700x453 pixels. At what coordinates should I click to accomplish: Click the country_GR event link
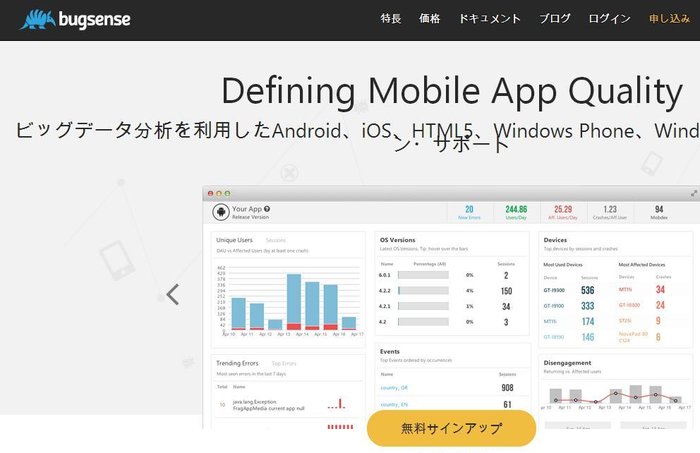click(x=394, y=387)
